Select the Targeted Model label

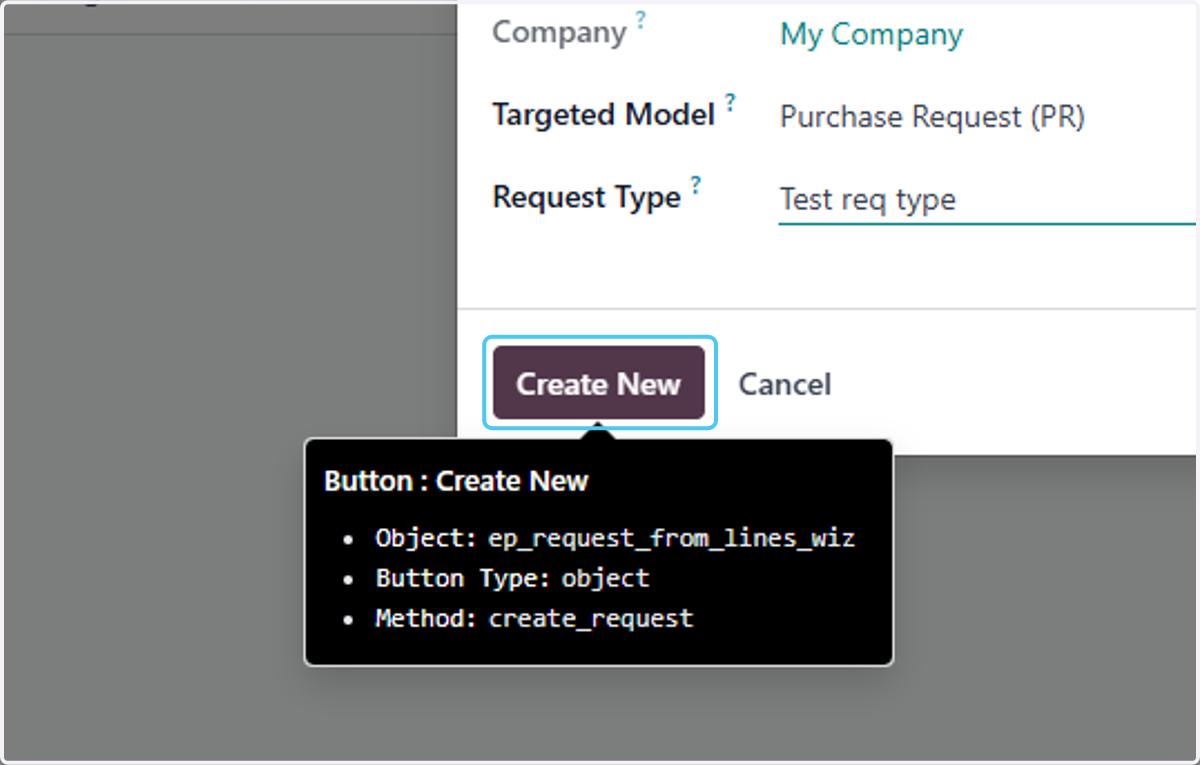(x=603, y=115)
